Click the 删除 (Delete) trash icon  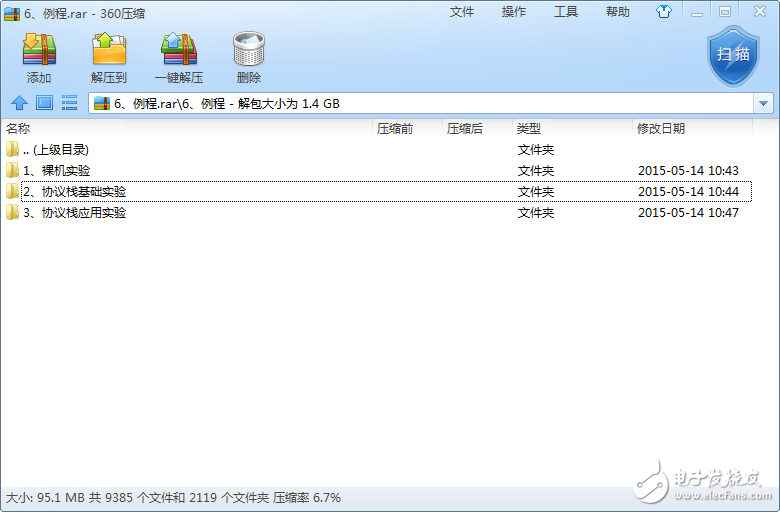tap(249, 49)
